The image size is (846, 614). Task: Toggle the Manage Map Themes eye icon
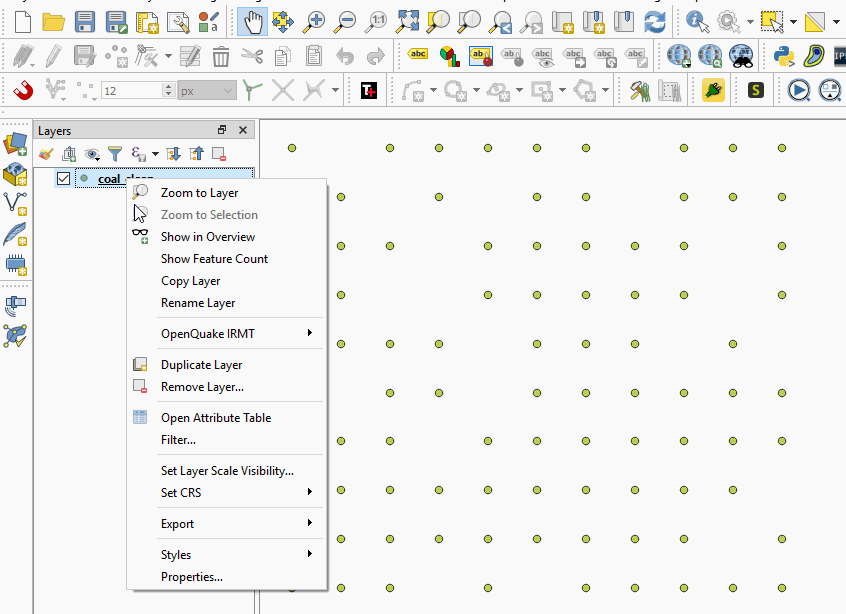92,151
